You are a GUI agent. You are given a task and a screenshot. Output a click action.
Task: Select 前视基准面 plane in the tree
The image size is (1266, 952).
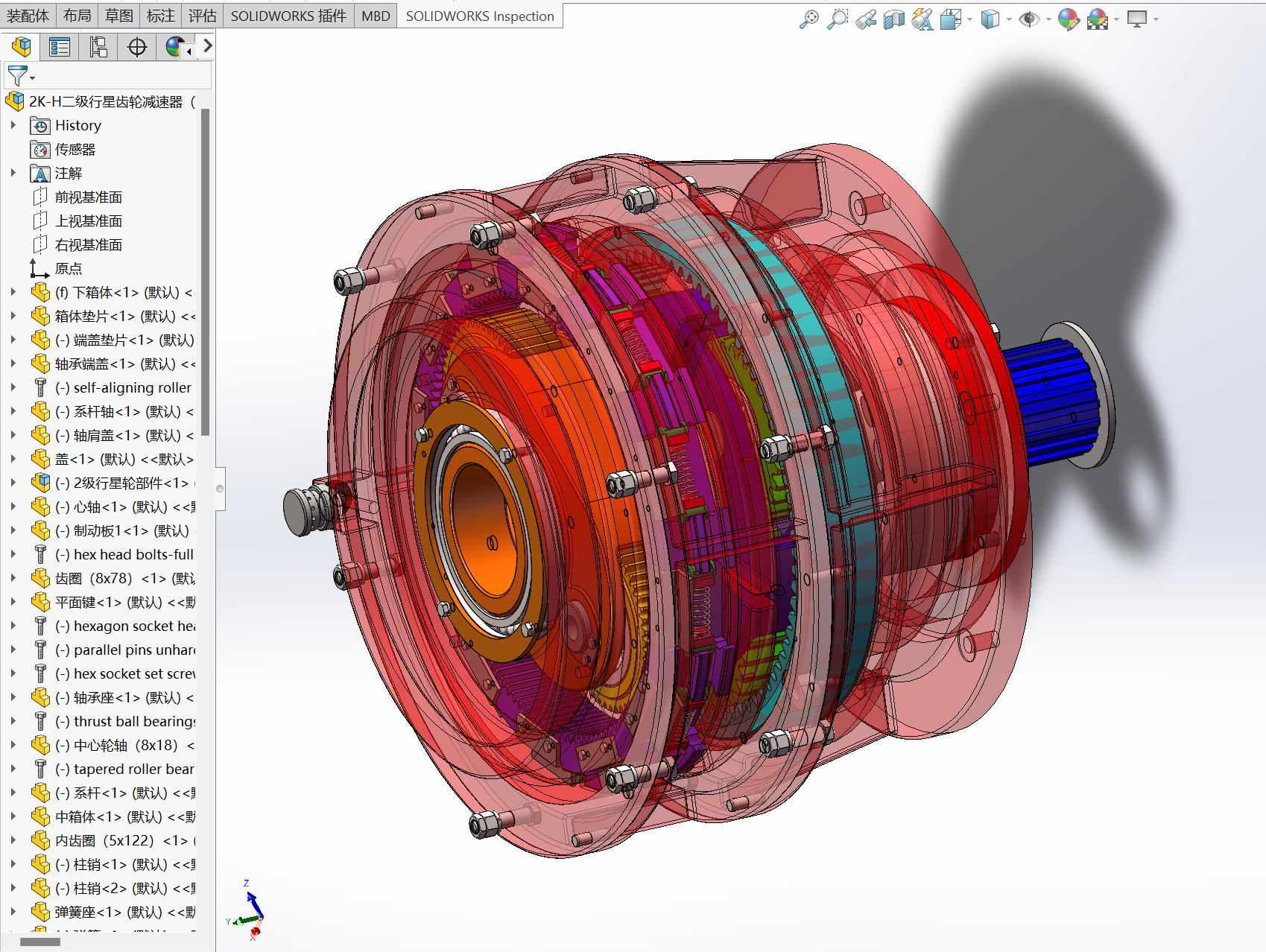coord(88,197)
